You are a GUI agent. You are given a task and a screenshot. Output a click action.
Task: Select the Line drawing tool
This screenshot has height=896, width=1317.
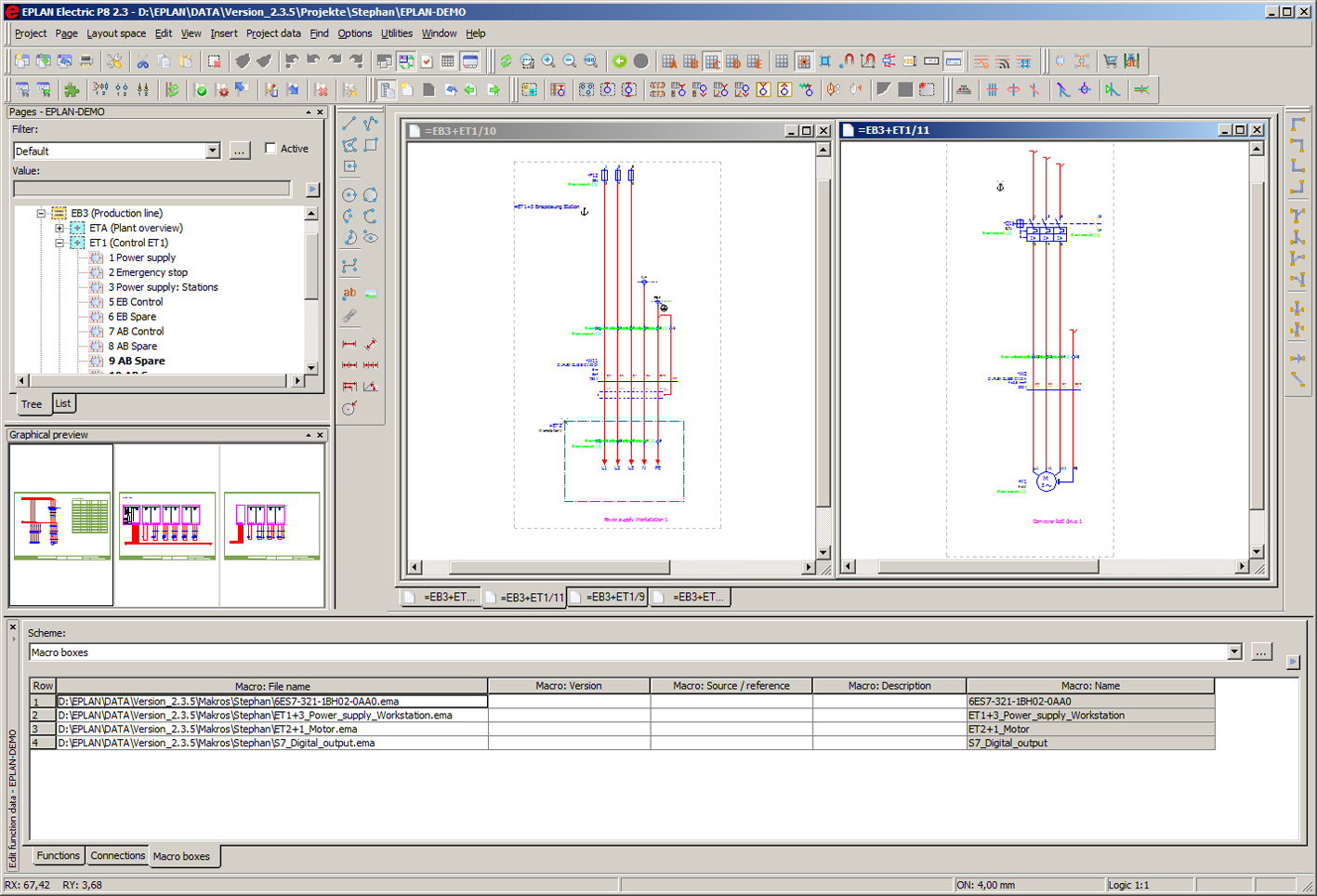point(349,124)
